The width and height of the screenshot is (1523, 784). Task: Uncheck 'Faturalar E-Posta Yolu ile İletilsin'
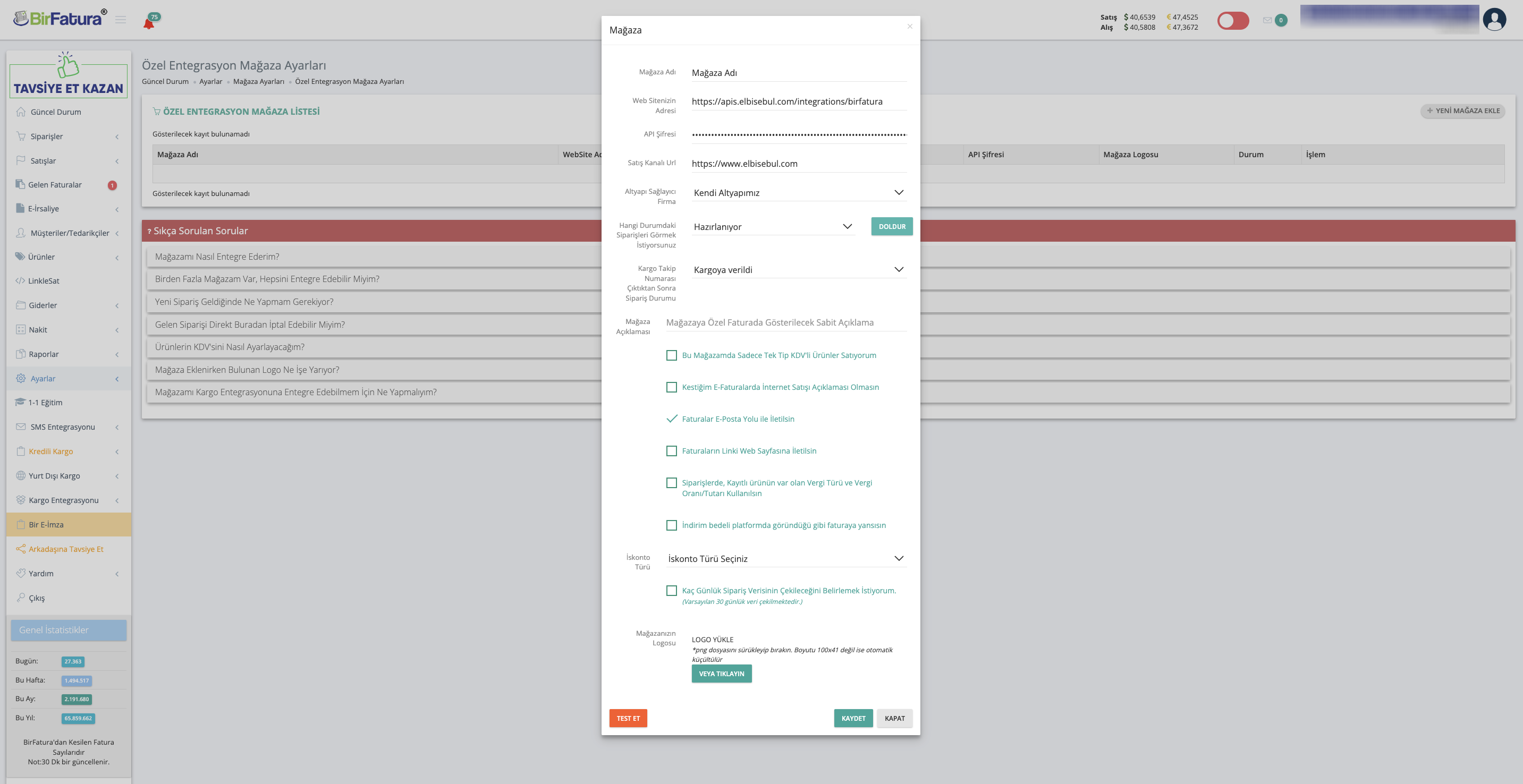click(671, 419)
